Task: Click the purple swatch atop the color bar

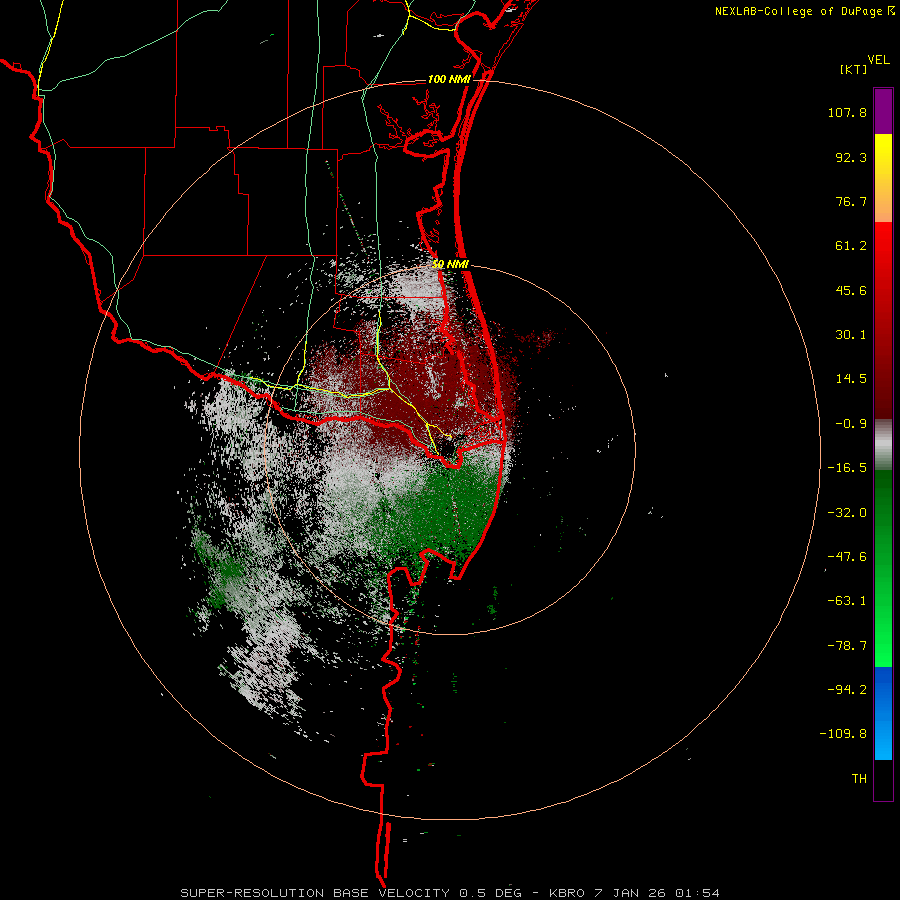Action: (883, 111)
